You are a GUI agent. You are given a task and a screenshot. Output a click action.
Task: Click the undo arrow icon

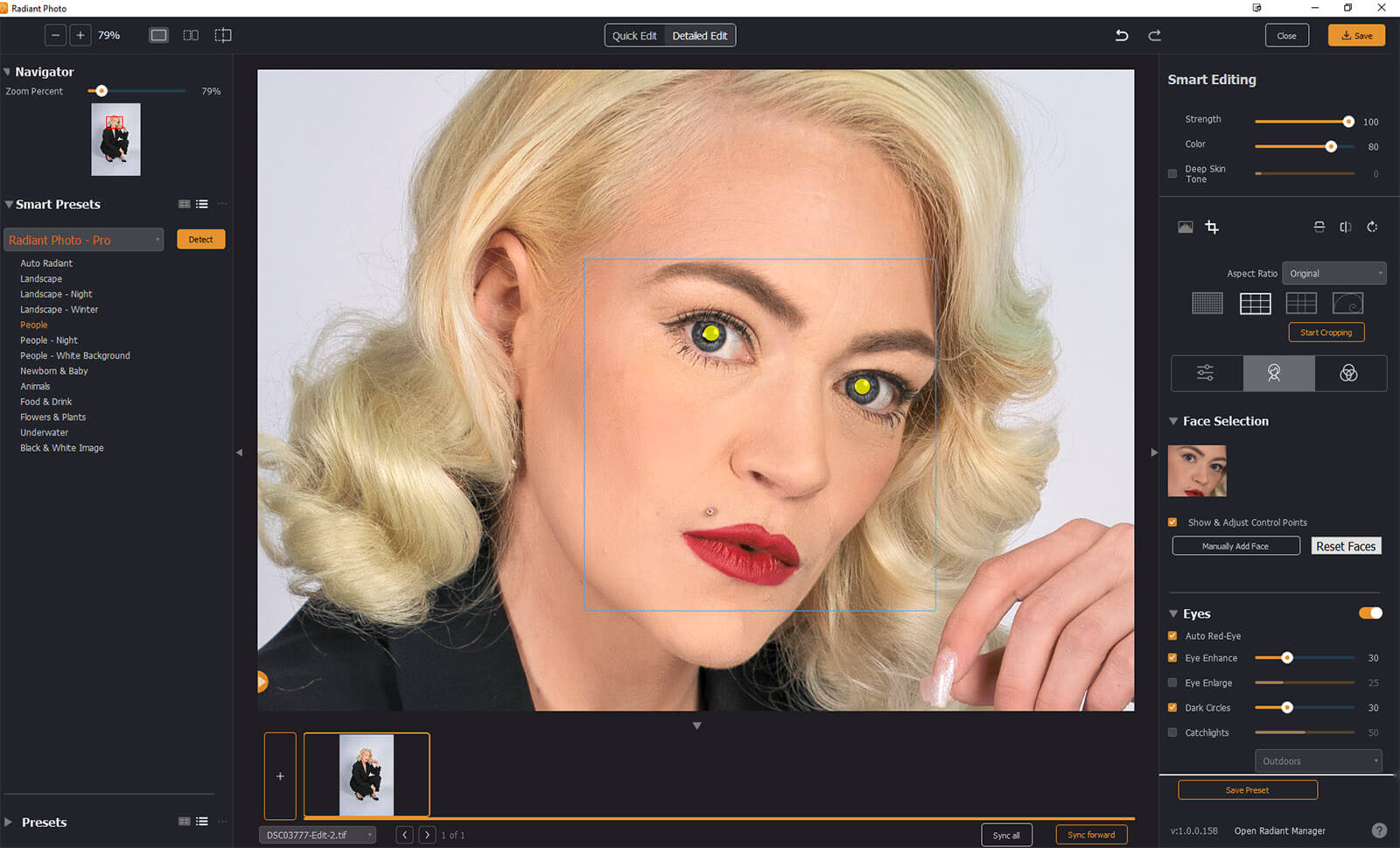click(x=1121, y=36)
